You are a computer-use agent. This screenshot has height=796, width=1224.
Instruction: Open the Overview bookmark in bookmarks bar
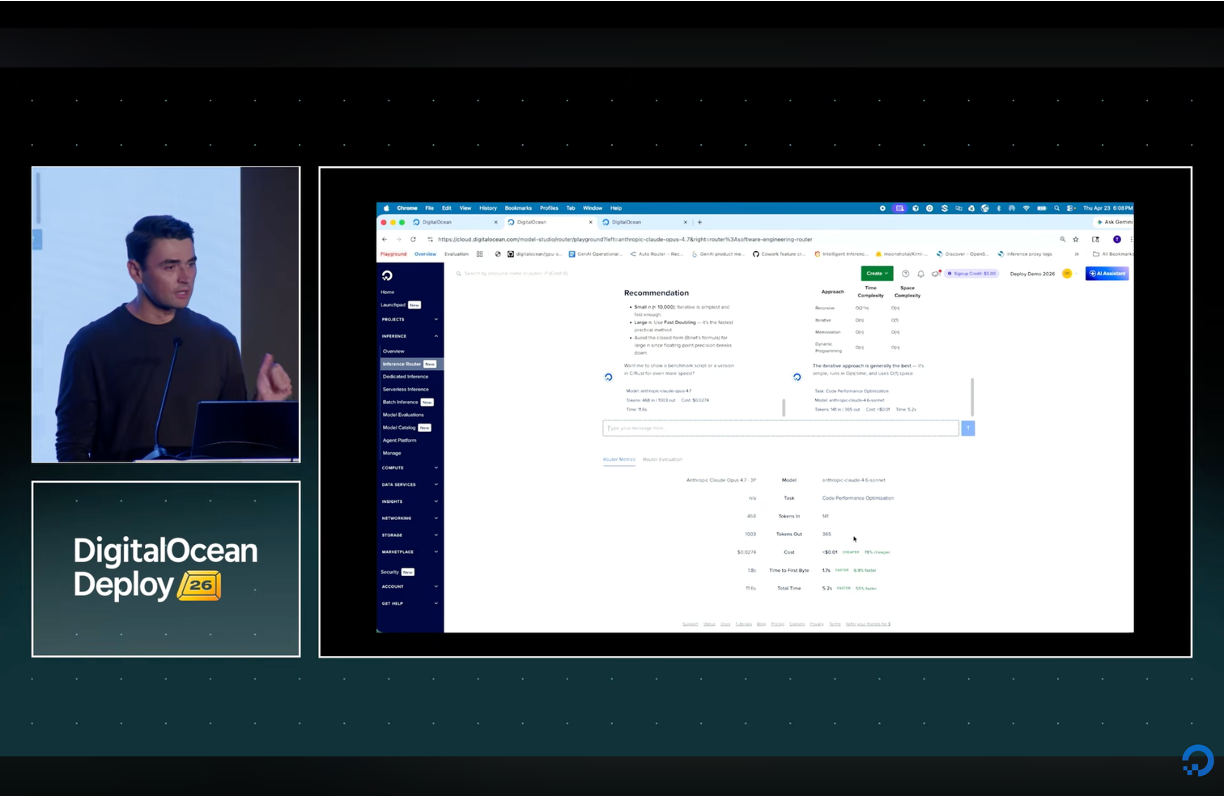(425, 254)
